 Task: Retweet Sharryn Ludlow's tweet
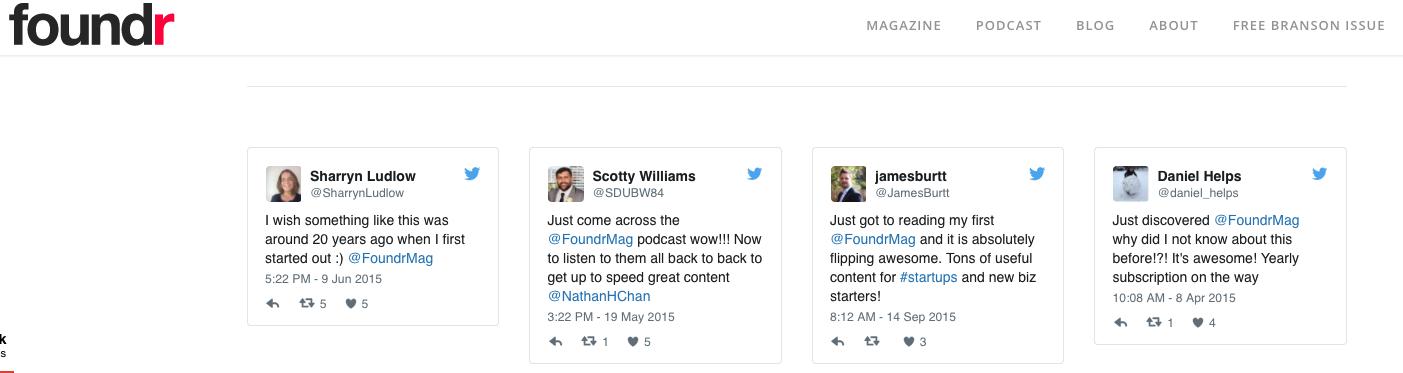tap(307, 304)
